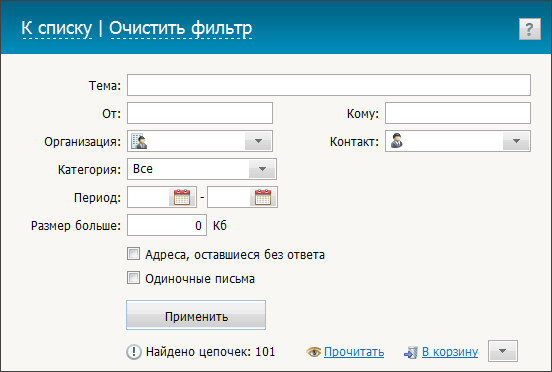Open the period start date calendar
This screenshot has height=372, width=552.
tap(182, 197)
